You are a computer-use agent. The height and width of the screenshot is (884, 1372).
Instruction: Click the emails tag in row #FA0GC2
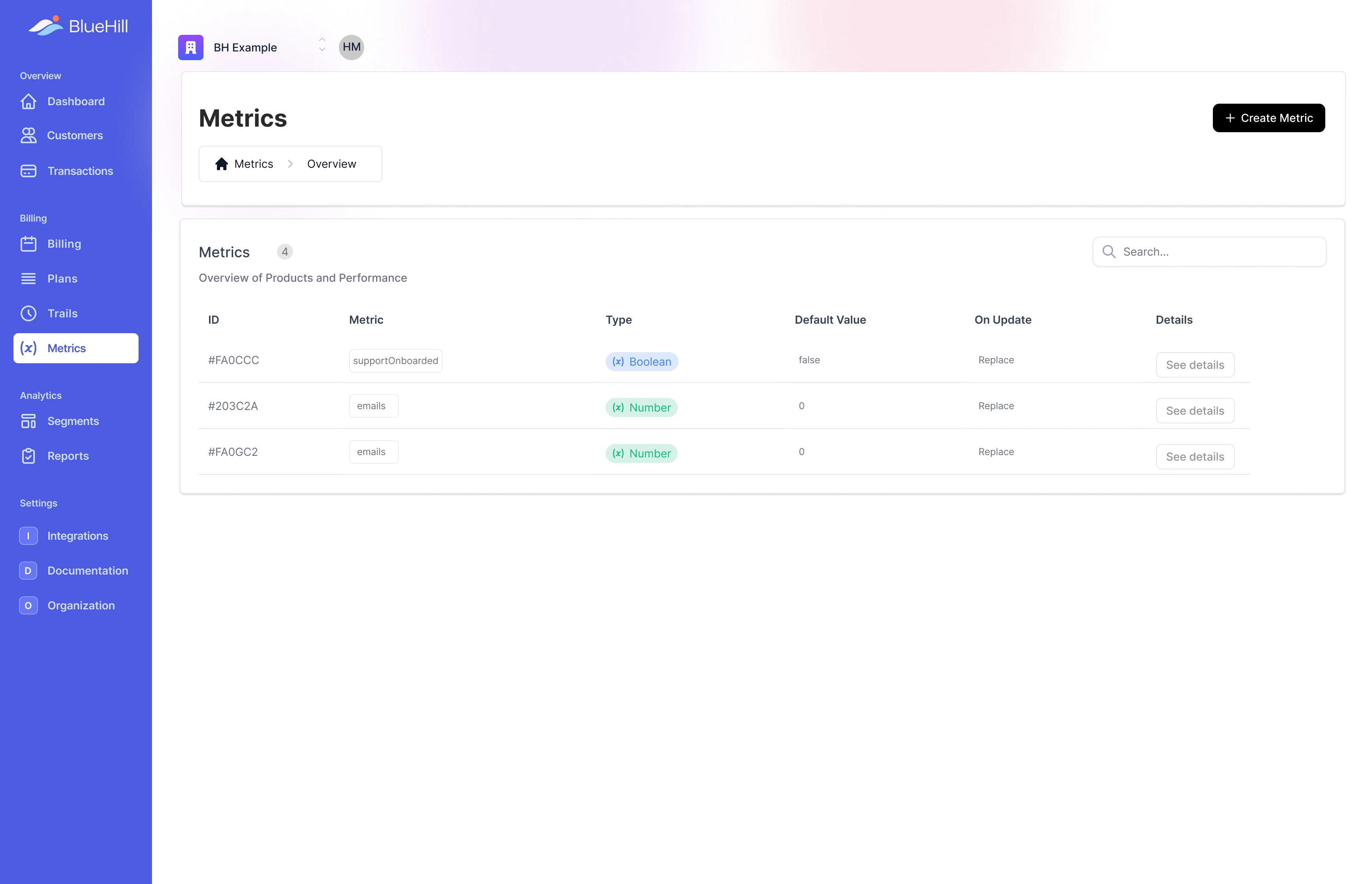[x=374, y=452]
